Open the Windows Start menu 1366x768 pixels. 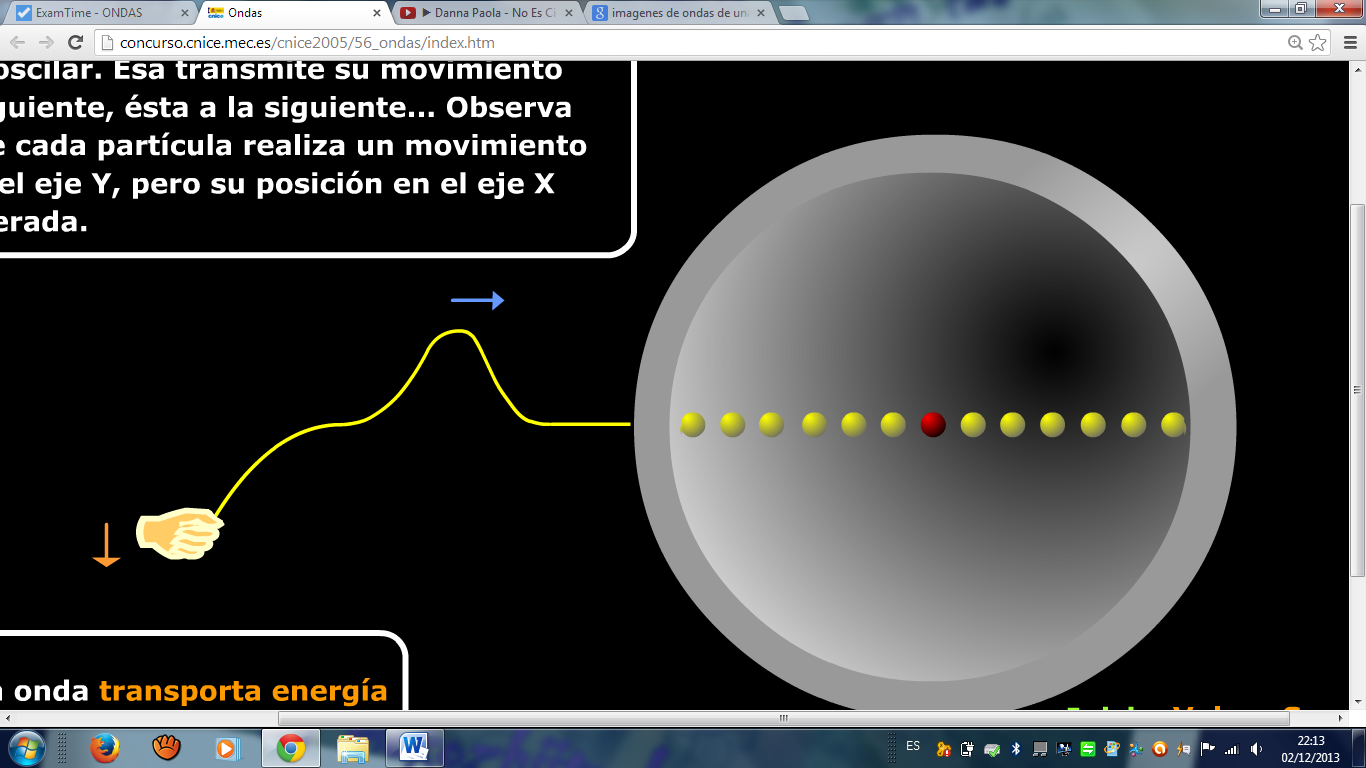(x=26, y=748)
